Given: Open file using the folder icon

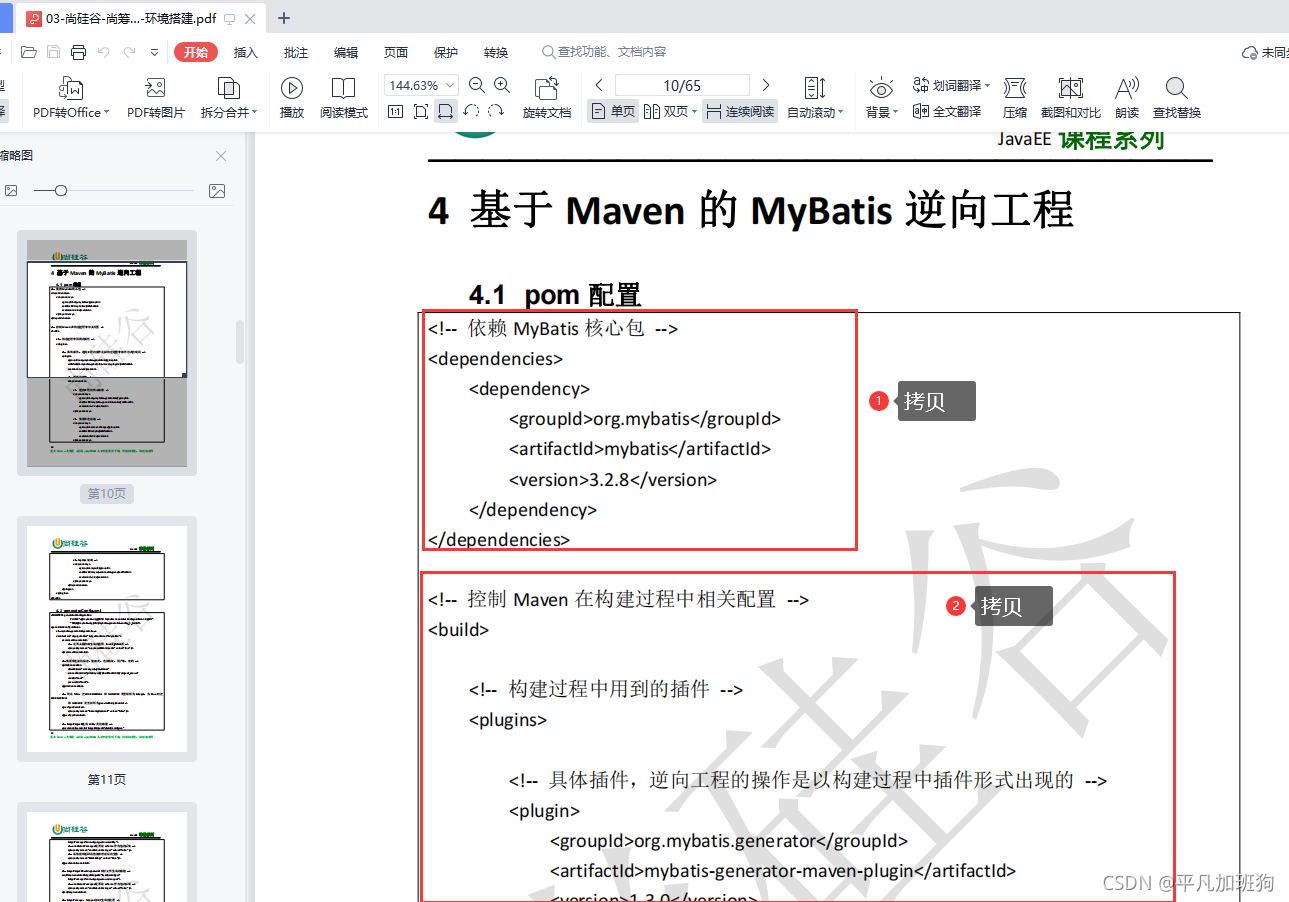Looking at the screenshot, I should coord(28,52).
